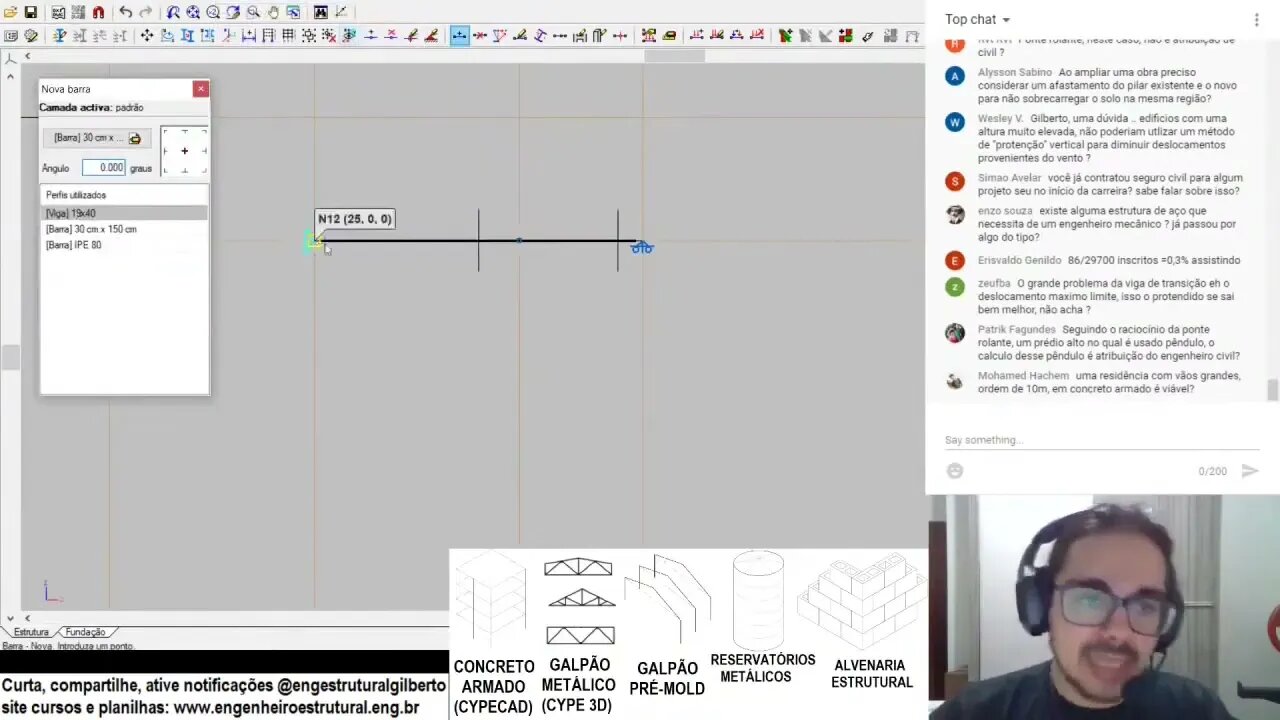Select the bottom-center anchor point

[184, 171]
